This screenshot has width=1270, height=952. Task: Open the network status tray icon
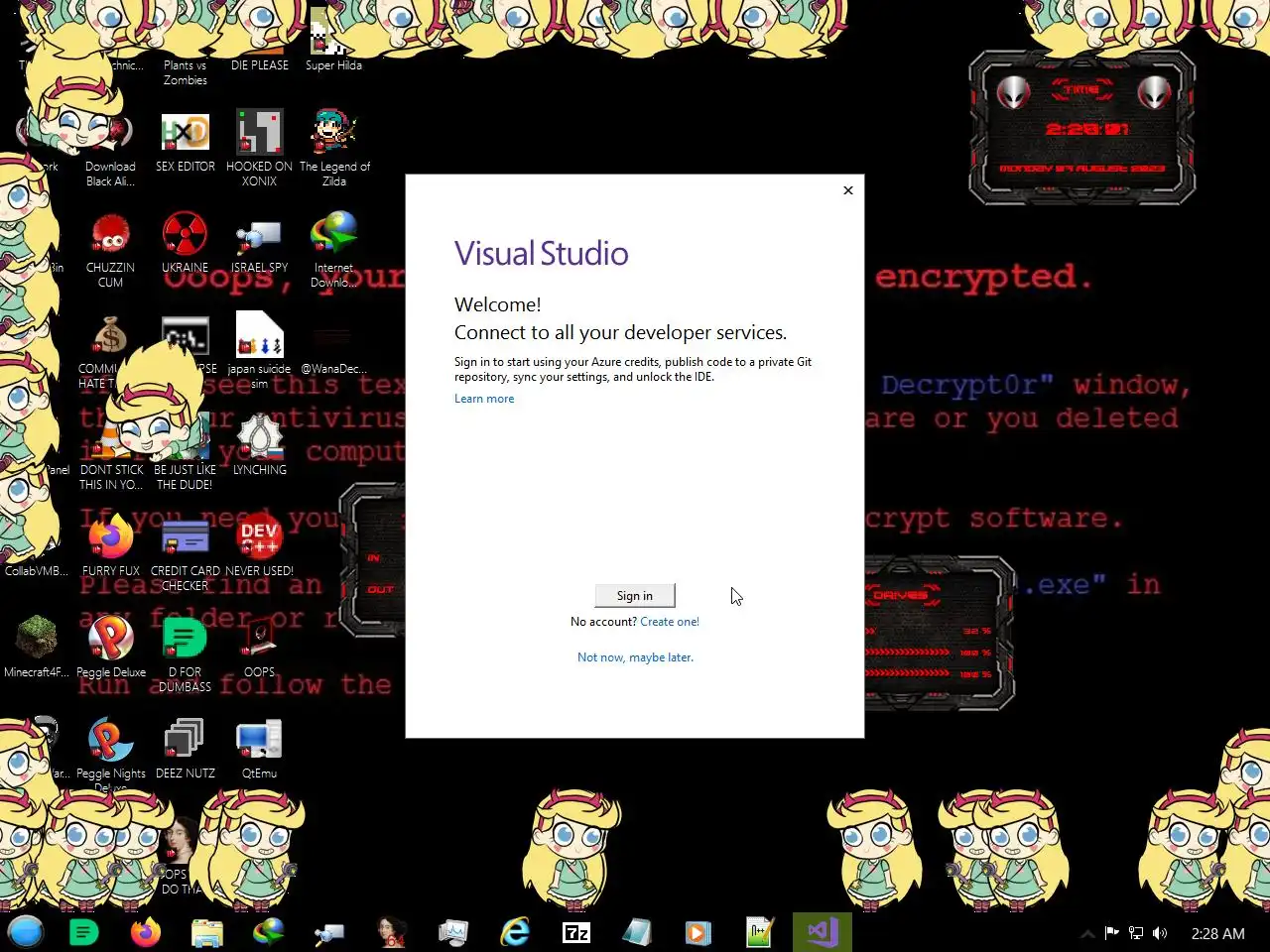pos(1136,933)
